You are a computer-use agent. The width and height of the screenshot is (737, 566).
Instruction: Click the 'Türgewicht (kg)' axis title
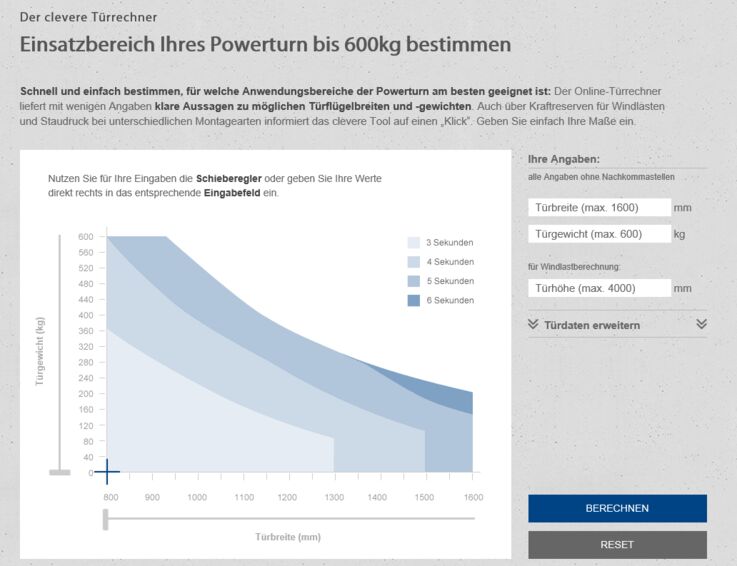(x=40, y=351)
